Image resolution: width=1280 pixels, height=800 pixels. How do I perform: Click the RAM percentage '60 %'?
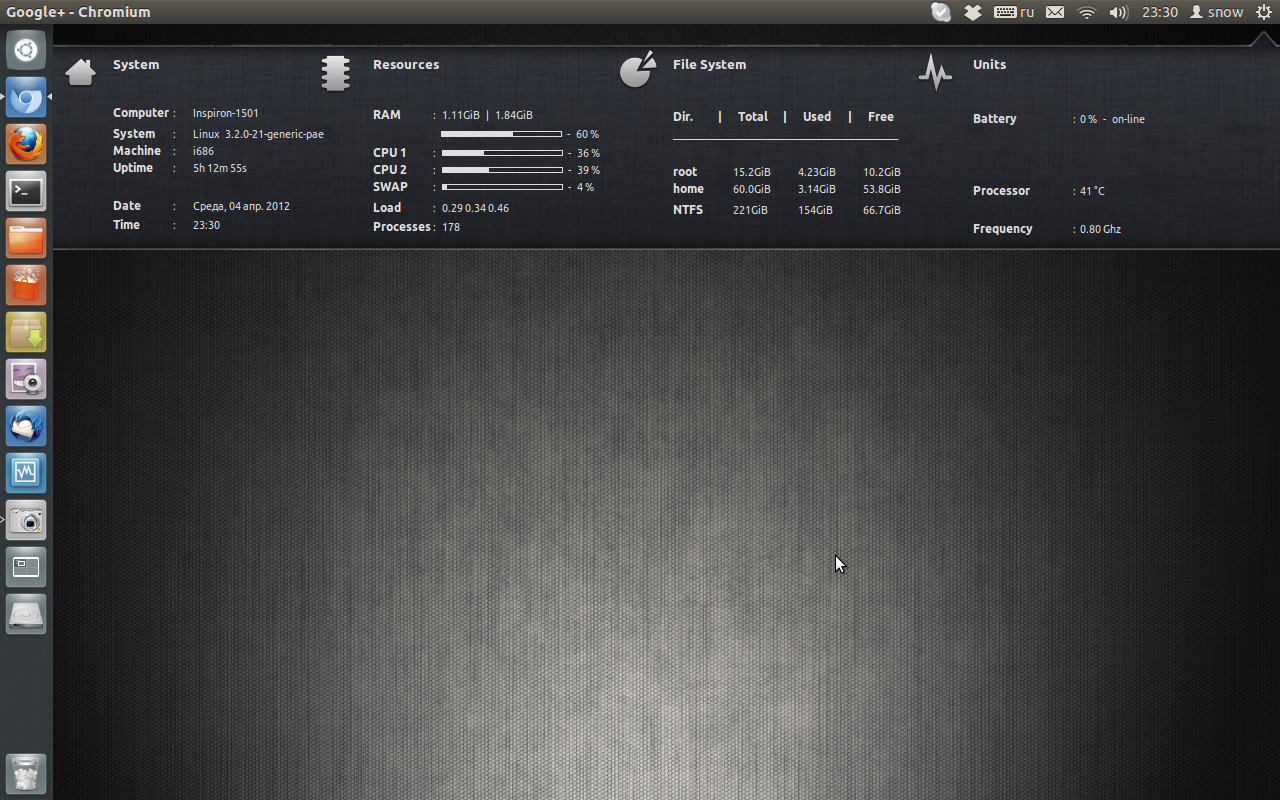click(x=588, y=134)
